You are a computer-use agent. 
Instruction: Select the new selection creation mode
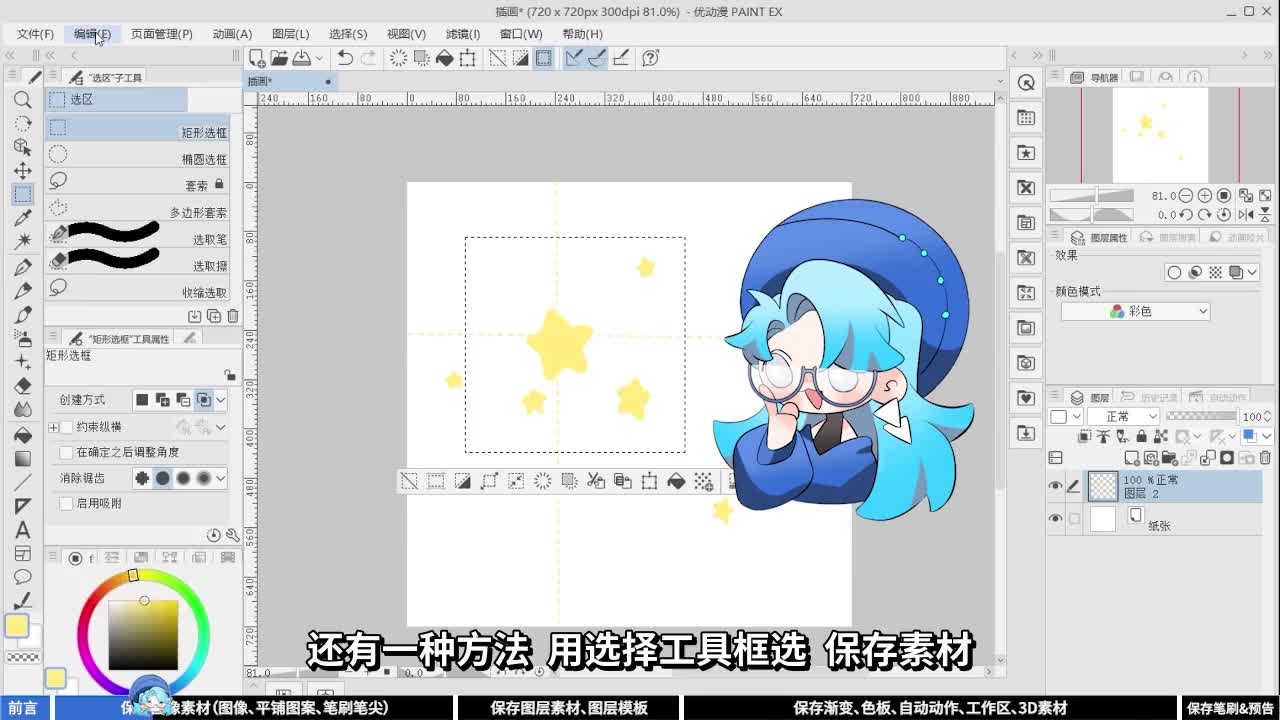[x=142, y=400]
